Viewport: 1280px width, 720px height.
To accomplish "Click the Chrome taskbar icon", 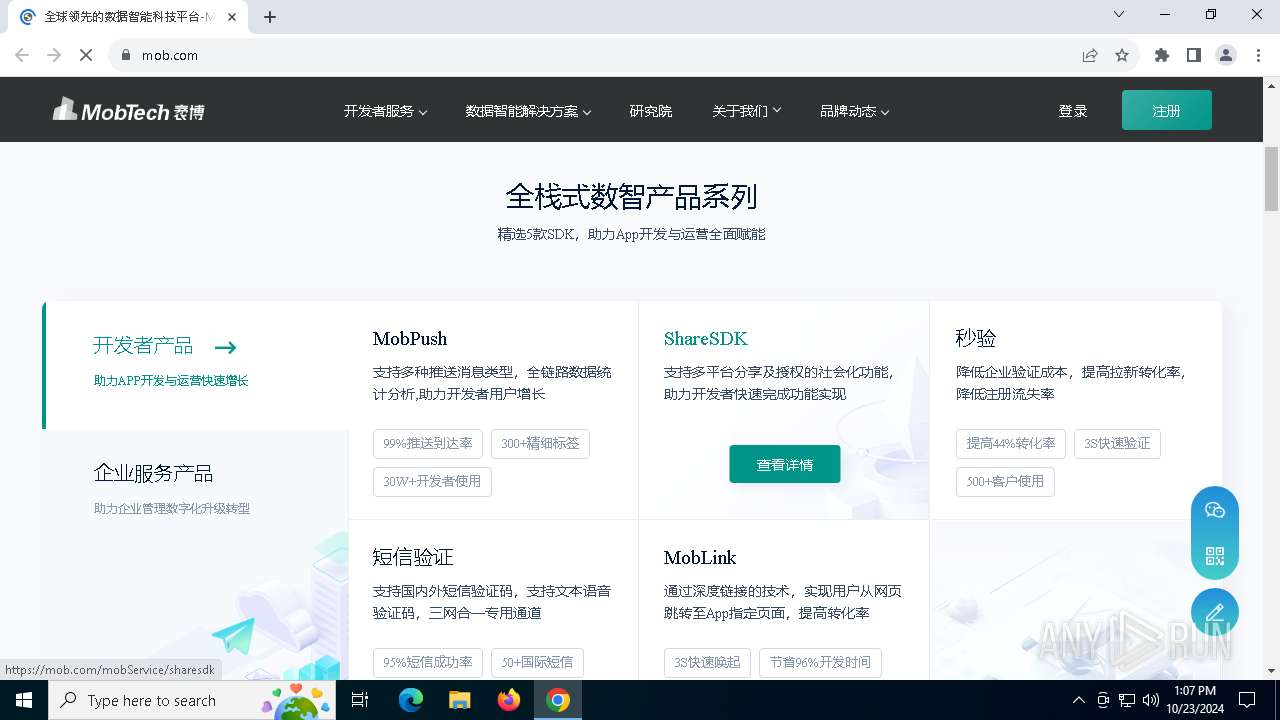I will 558,700.
